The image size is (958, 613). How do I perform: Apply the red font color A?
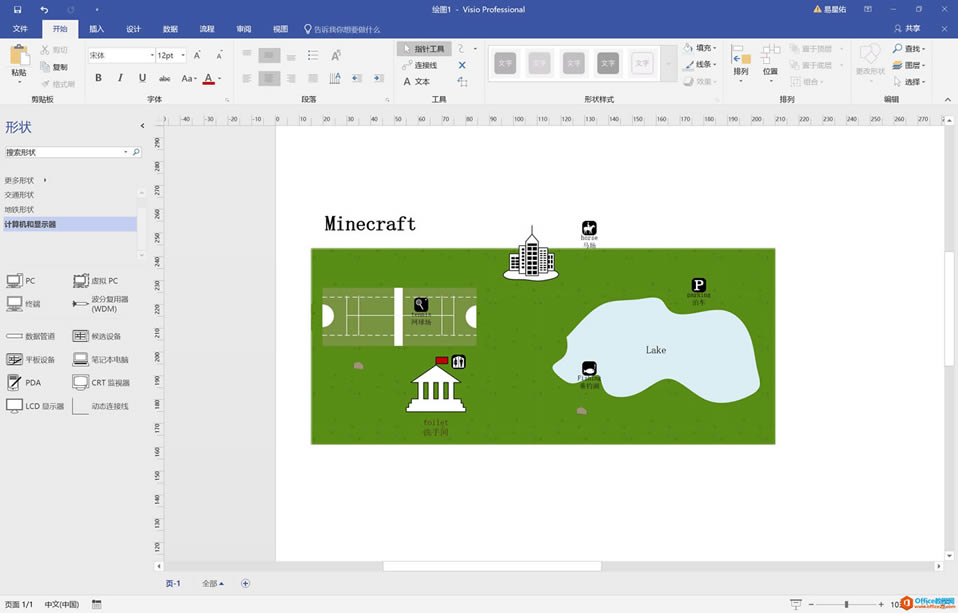click(x=208, y=78)
